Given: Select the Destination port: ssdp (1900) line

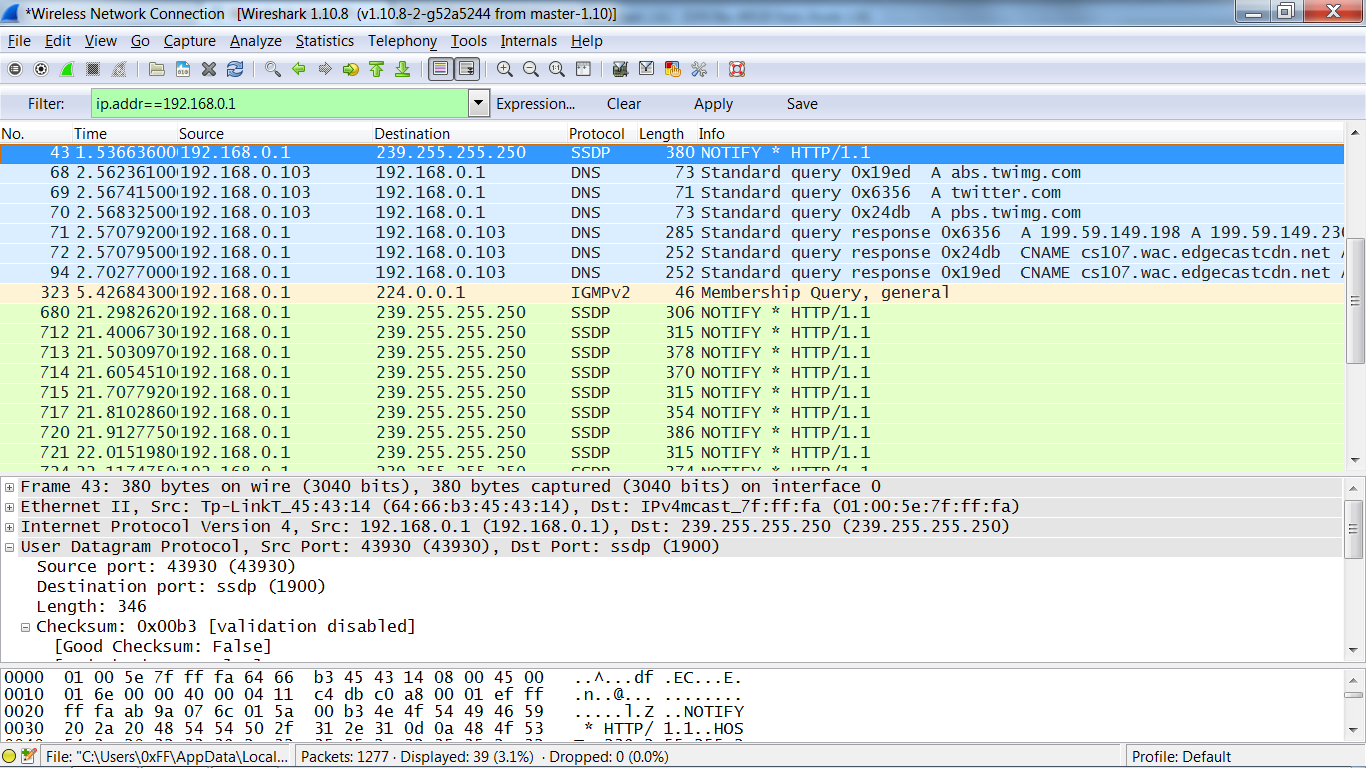Looking at the screenshot, I should [x=181, y=587].
